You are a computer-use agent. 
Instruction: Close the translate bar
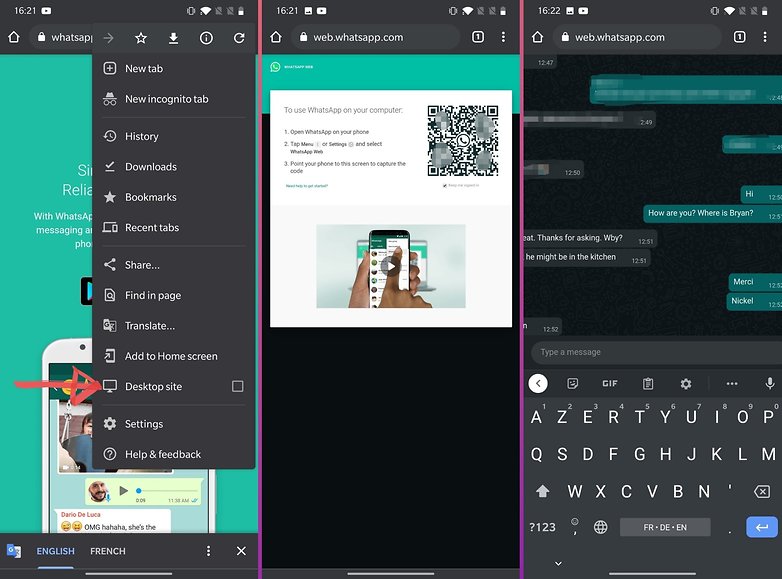coord(241,551)
